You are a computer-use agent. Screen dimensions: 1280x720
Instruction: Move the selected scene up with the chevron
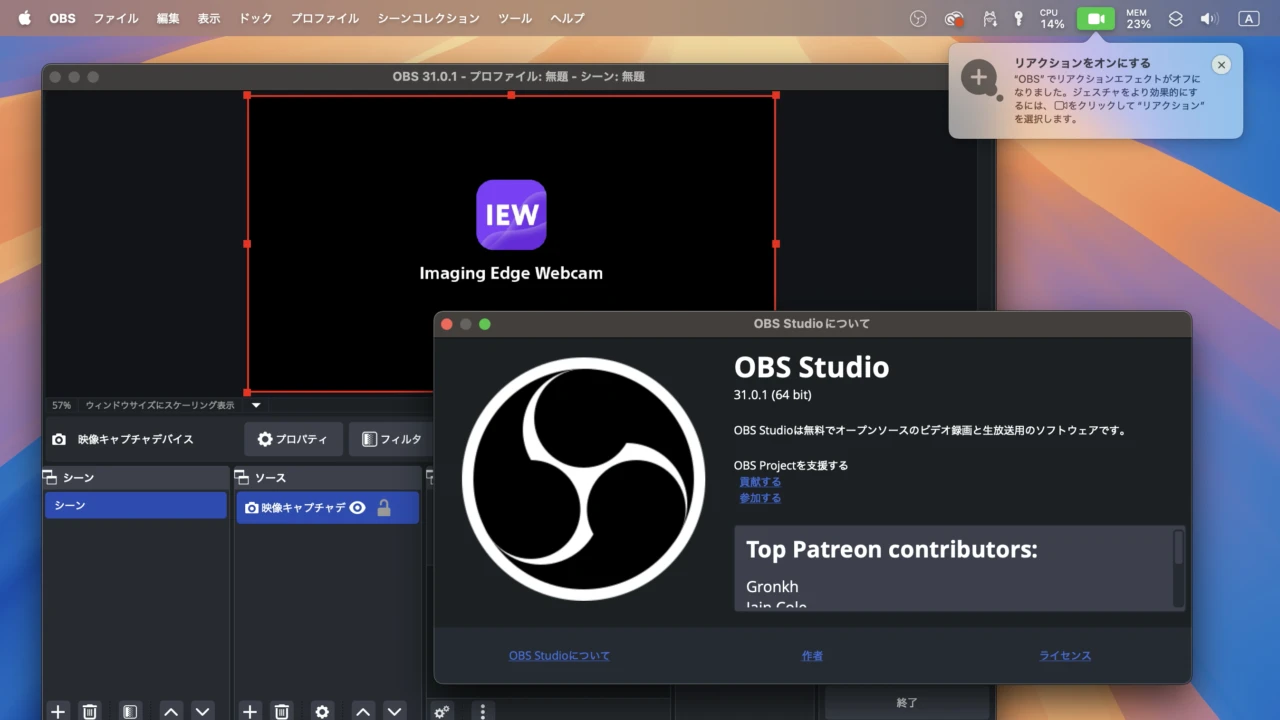pos(171,711)
